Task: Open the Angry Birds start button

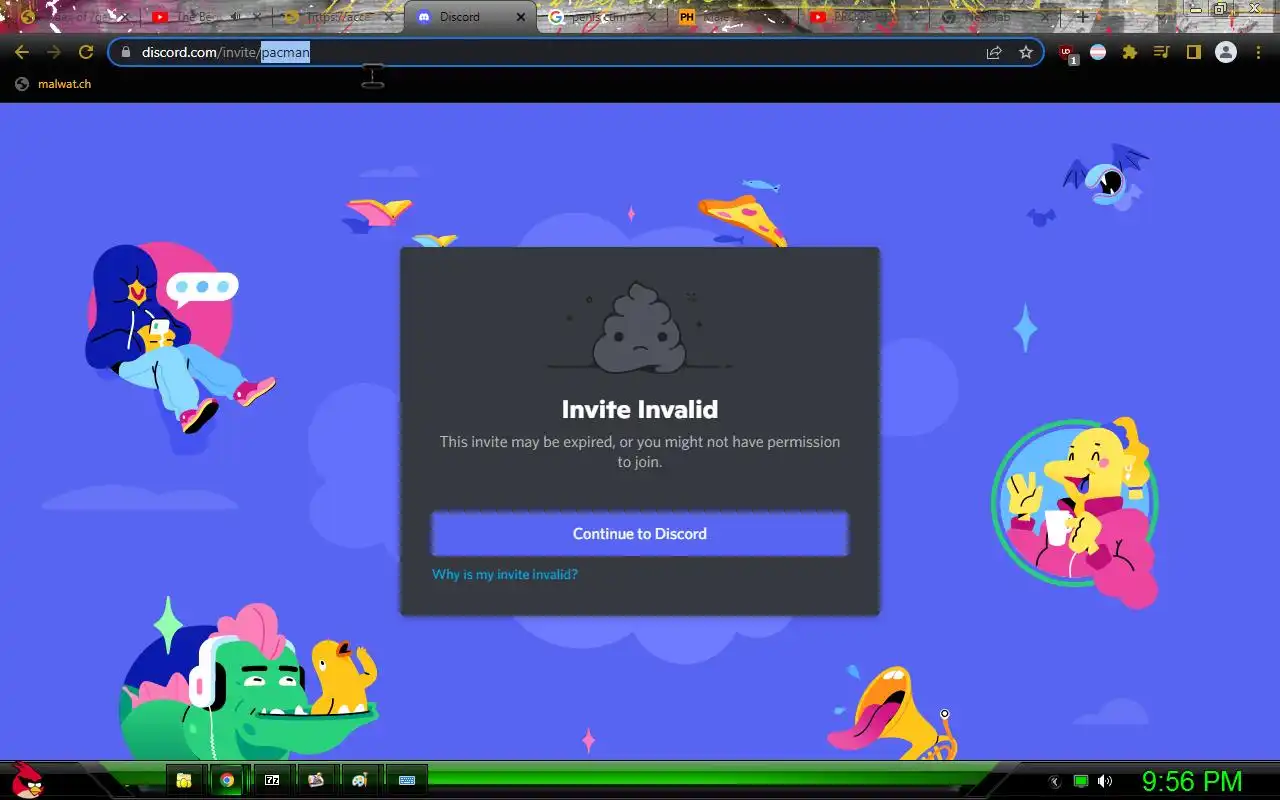Action: (x=27, y=780)
